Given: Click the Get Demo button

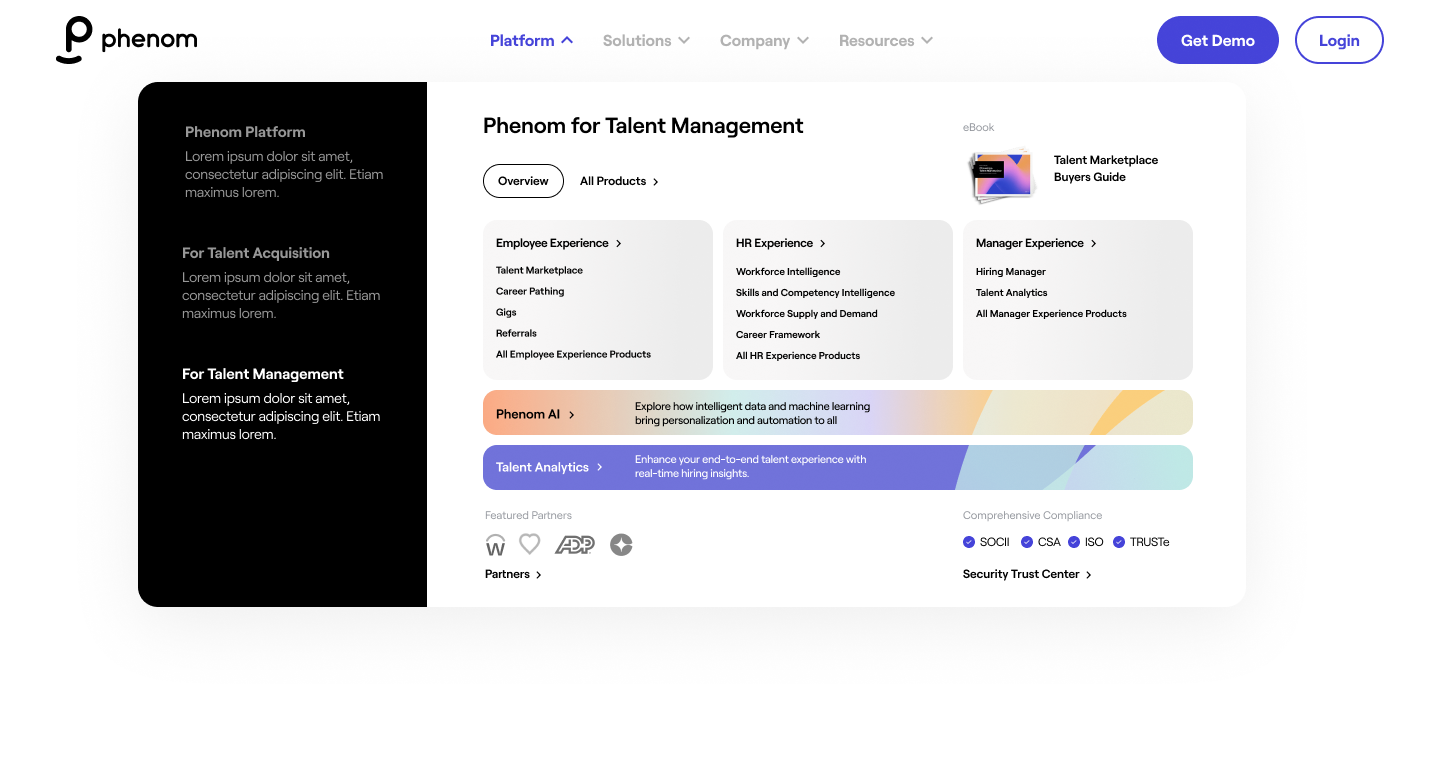Looking at the screenshot, I should point(1218,40).
